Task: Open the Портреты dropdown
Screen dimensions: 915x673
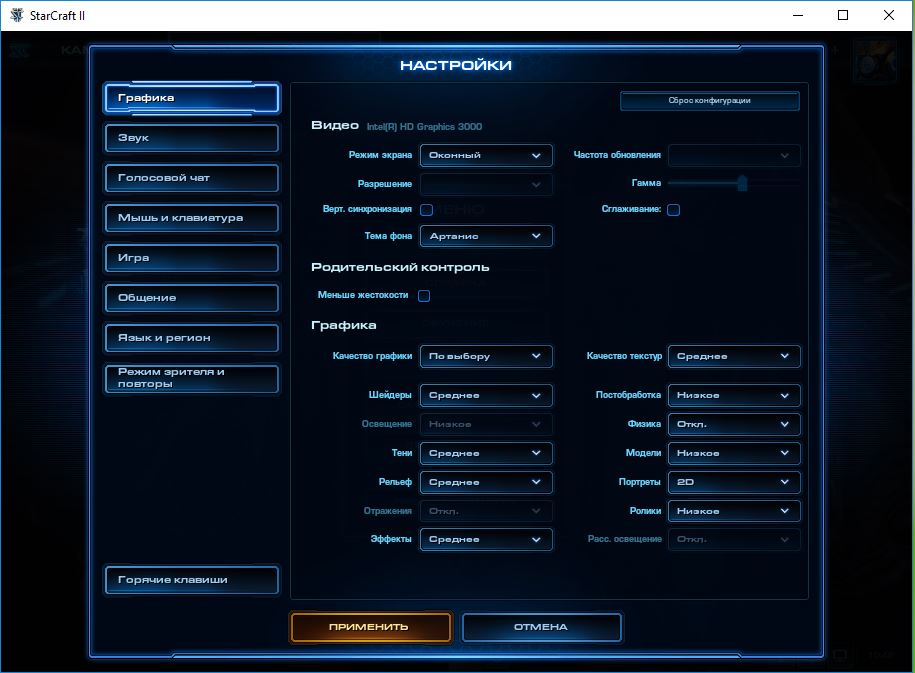Action: click(734, 482)
